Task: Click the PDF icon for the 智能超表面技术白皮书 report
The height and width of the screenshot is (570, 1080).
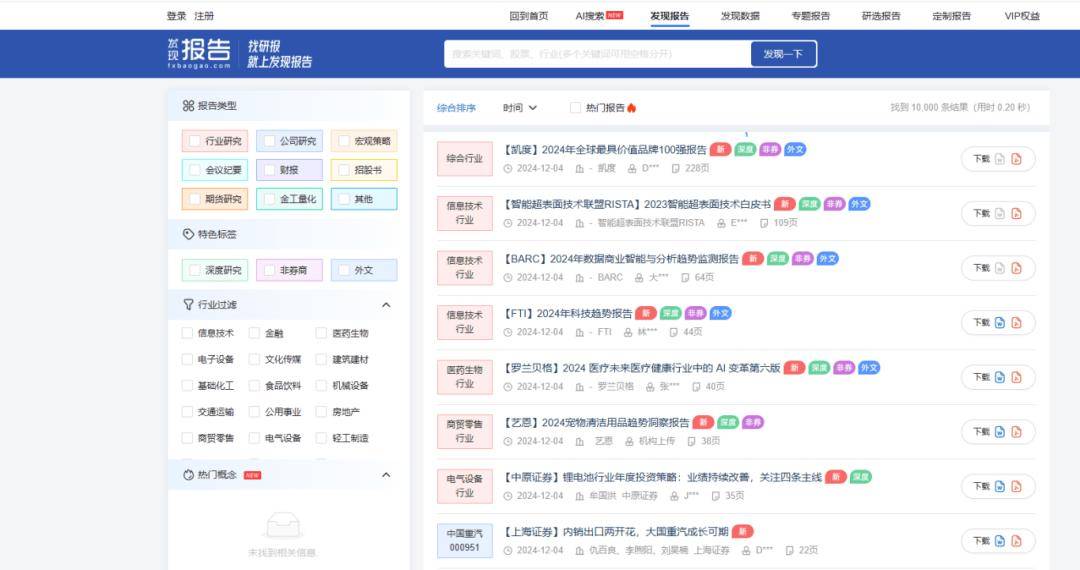Action: pyautogui.click(x=1016, y=213)
